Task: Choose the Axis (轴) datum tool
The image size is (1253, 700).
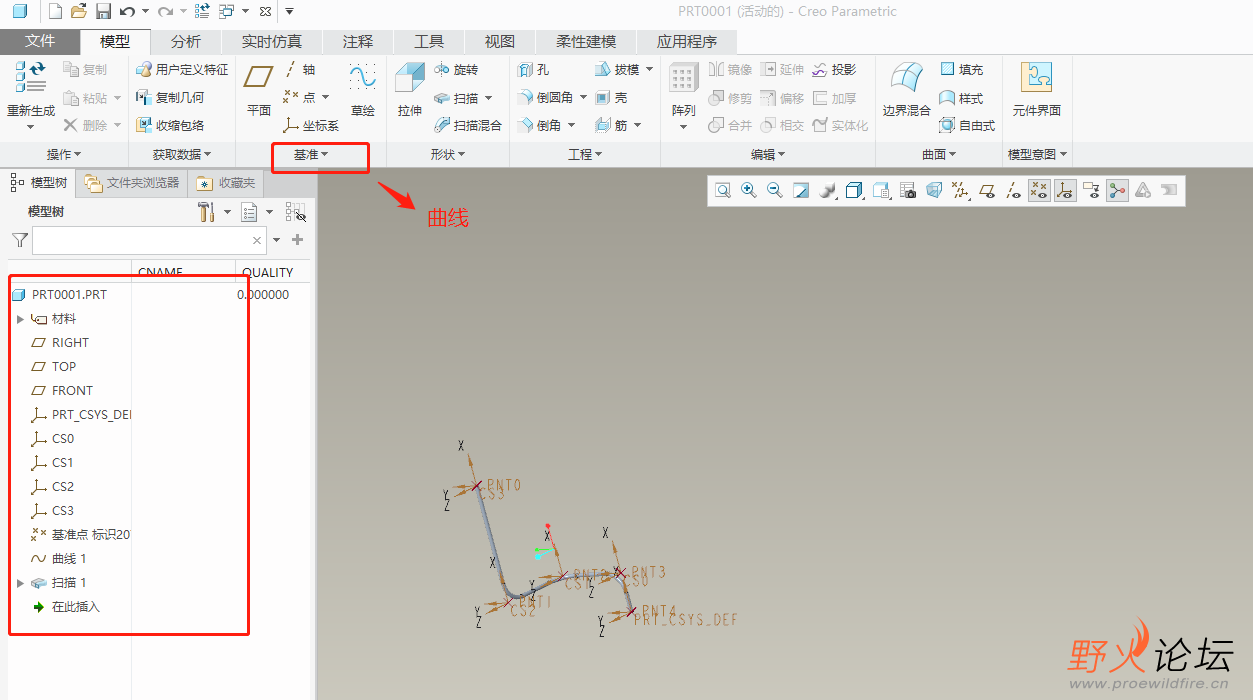Action: coord(299,70)
